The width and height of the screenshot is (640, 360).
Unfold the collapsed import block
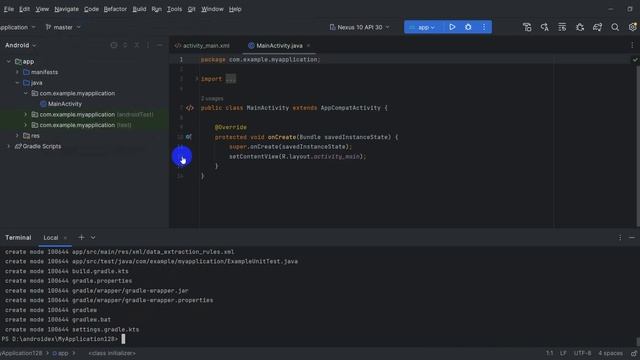[197, 79]
